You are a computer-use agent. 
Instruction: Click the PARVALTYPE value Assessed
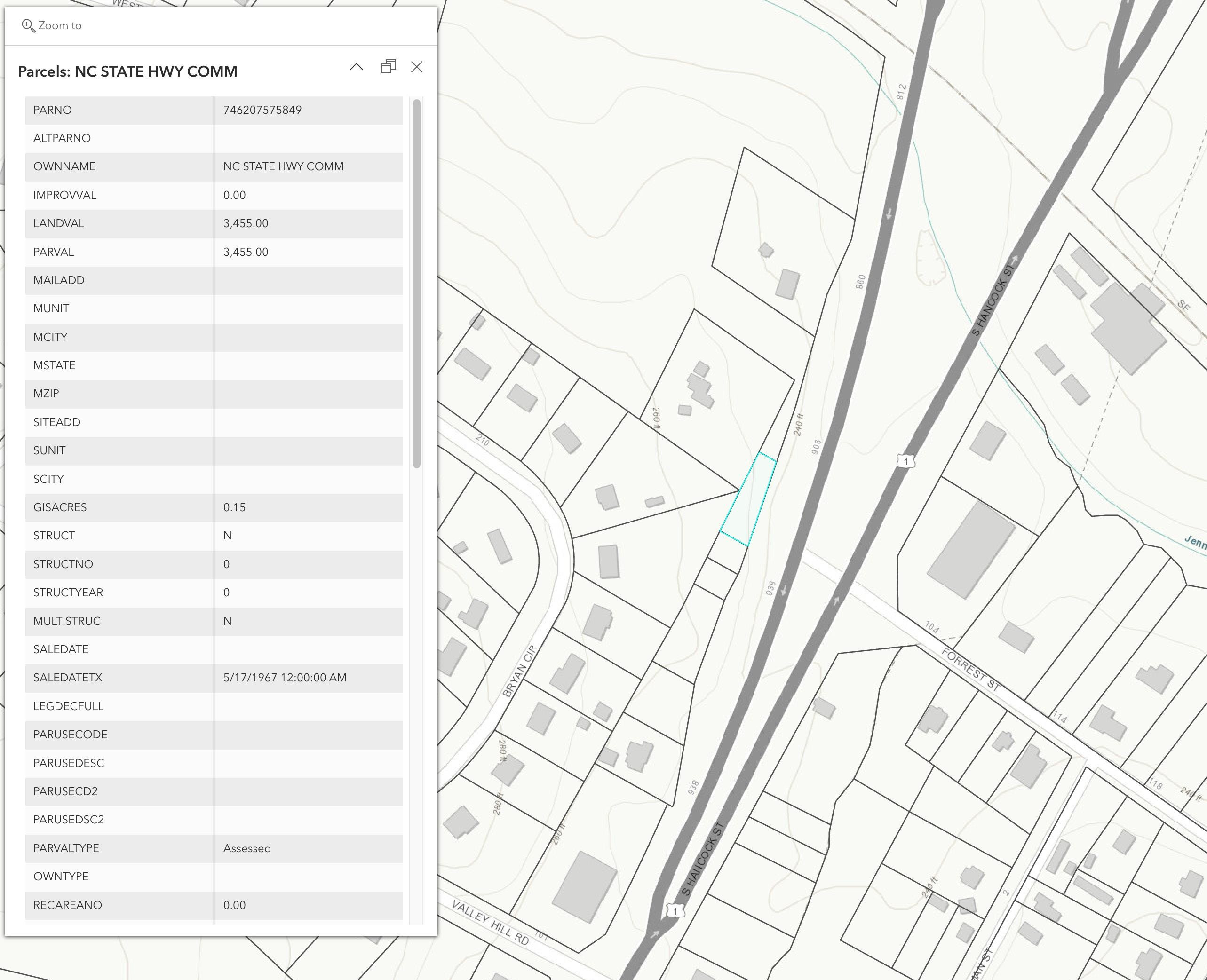tap(246, 848)
